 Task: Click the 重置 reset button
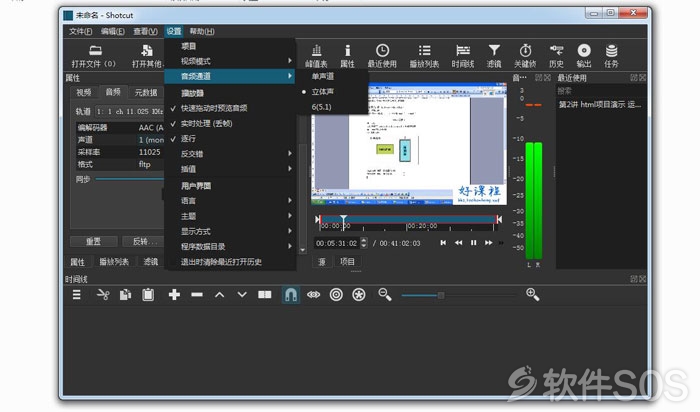tap(94, 241)
